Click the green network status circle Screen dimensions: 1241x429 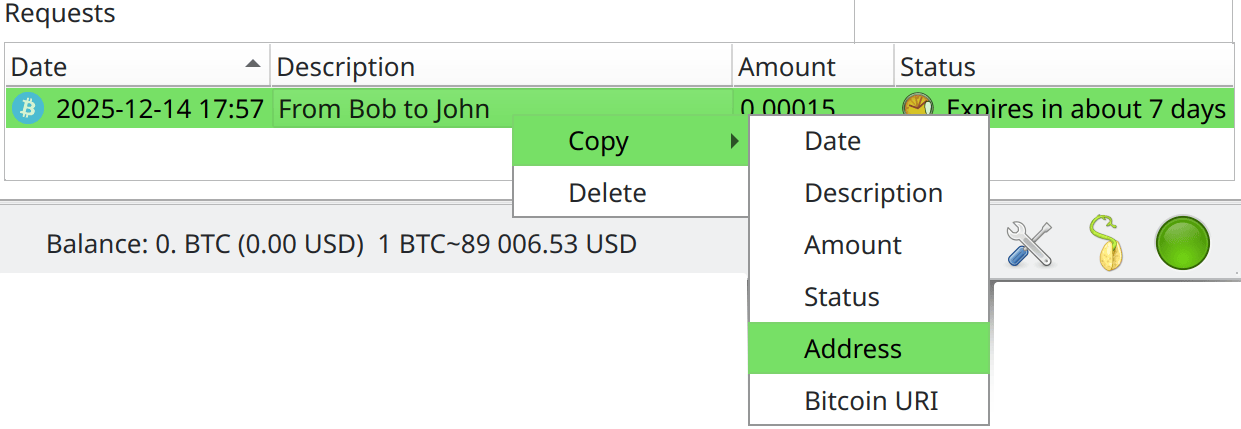click(1182, 243)
